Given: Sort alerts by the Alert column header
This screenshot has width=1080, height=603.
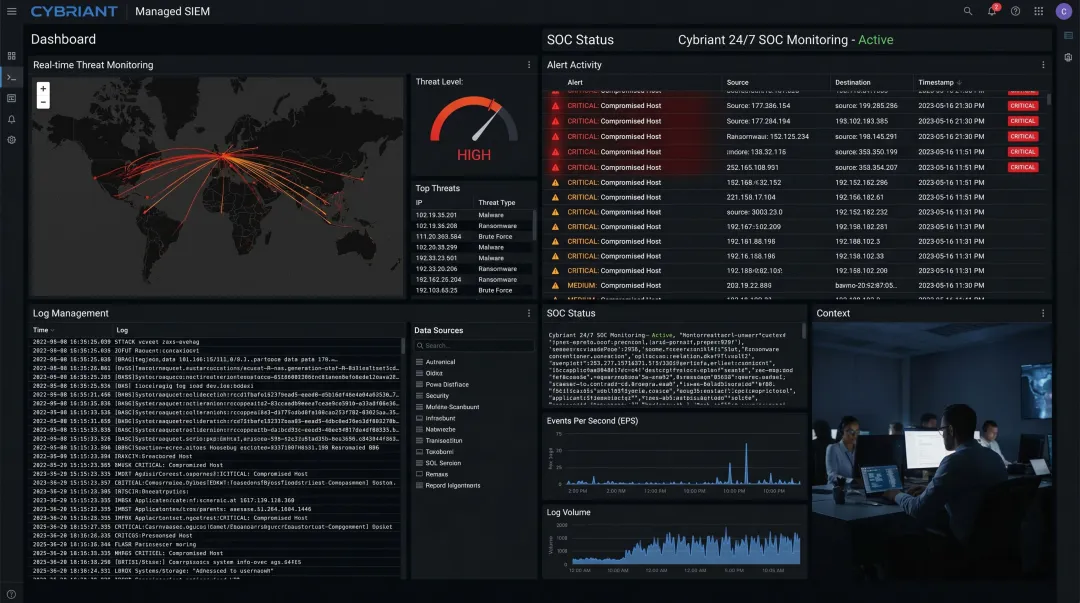Looking at the screenshot, I should pyautogui.click(x=575, y=83).
